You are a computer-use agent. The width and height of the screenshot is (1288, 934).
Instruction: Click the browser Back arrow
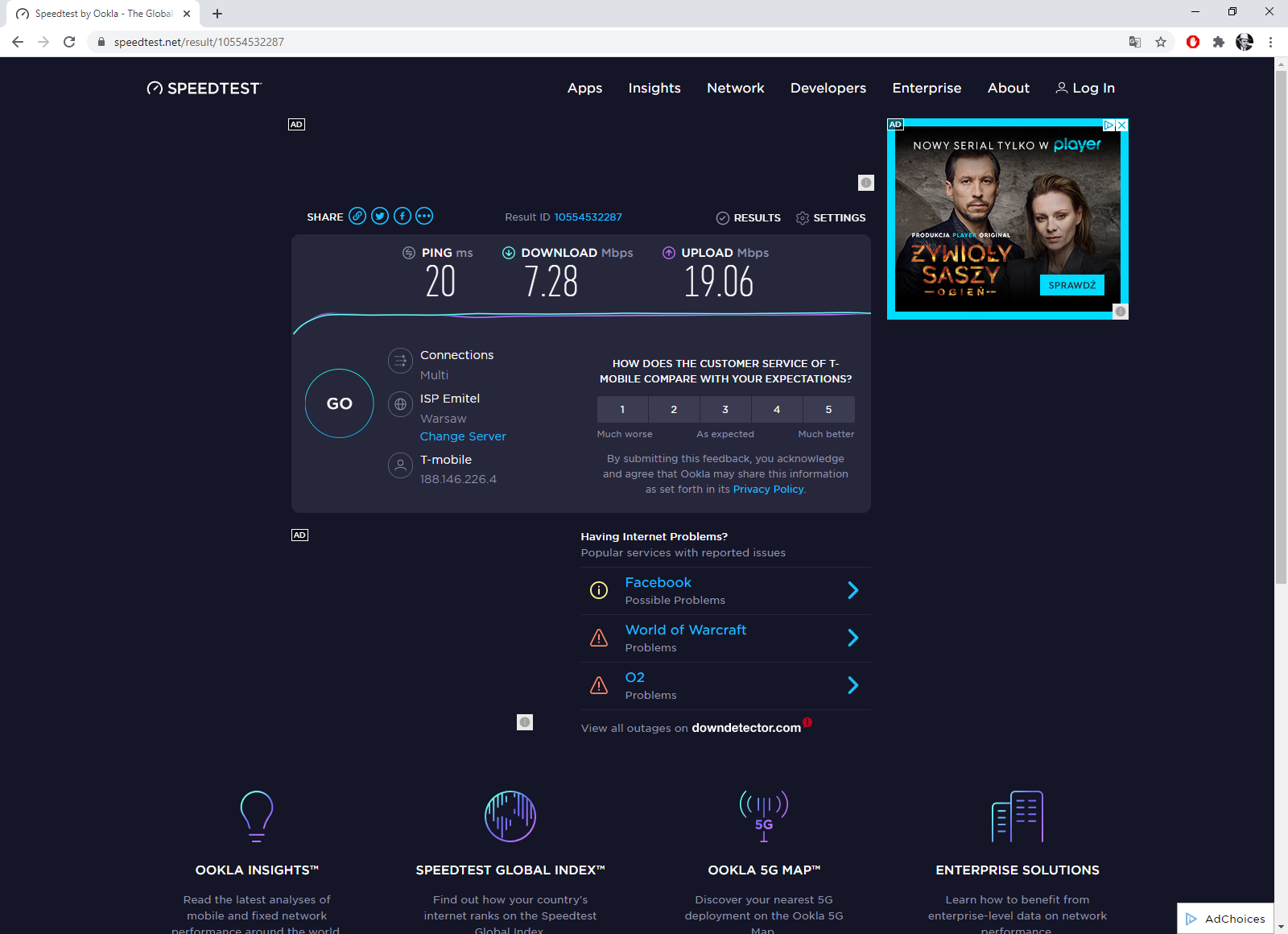[x=18, y=42]
